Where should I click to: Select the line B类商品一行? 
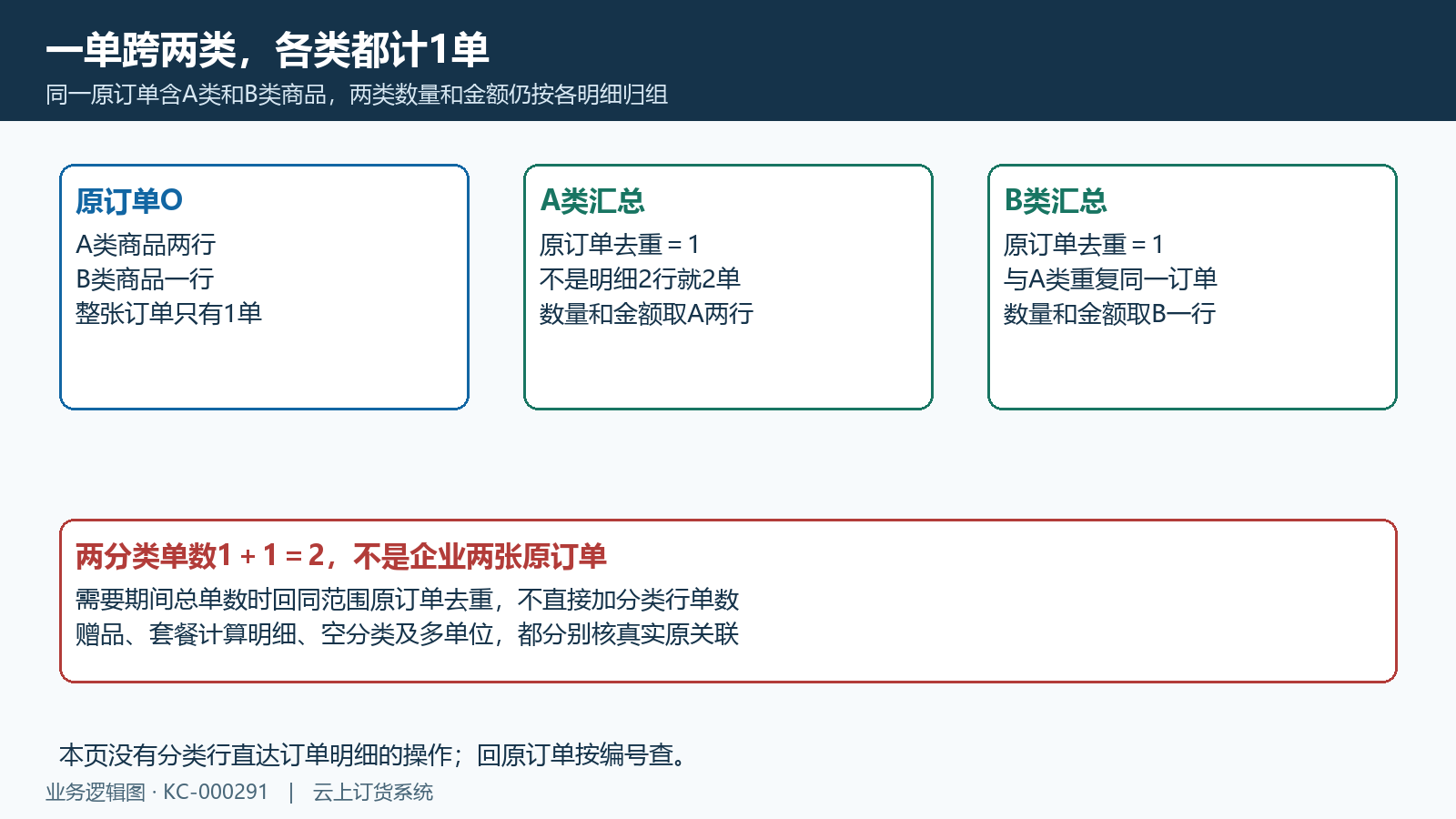pyautogui.click(x=145, y=279)
